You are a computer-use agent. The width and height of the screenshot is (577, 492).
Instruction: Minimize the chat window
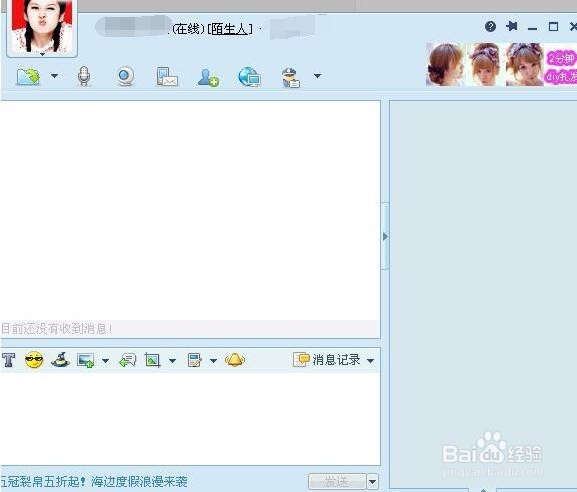click(532, 28)
